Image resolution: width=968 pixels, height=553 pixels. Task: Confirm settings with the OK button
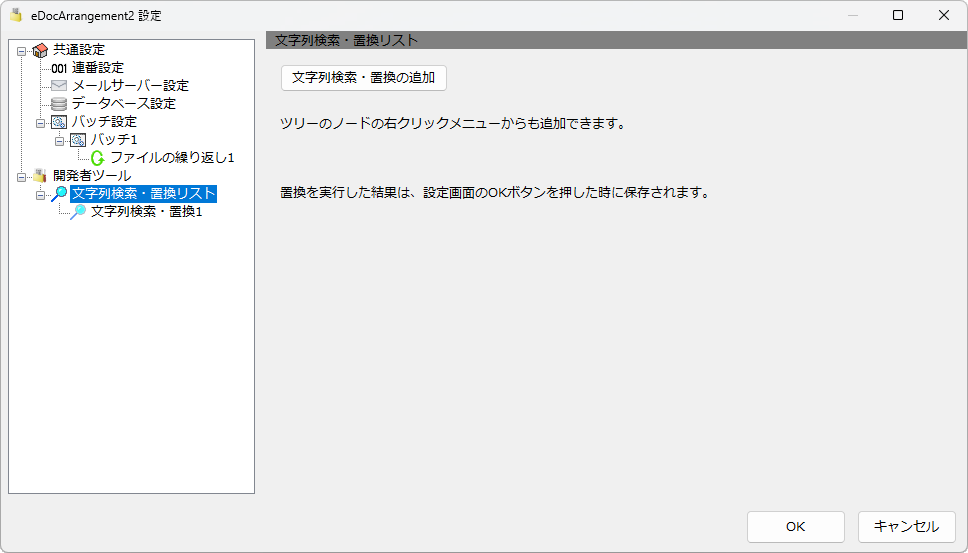coord(795,526)
